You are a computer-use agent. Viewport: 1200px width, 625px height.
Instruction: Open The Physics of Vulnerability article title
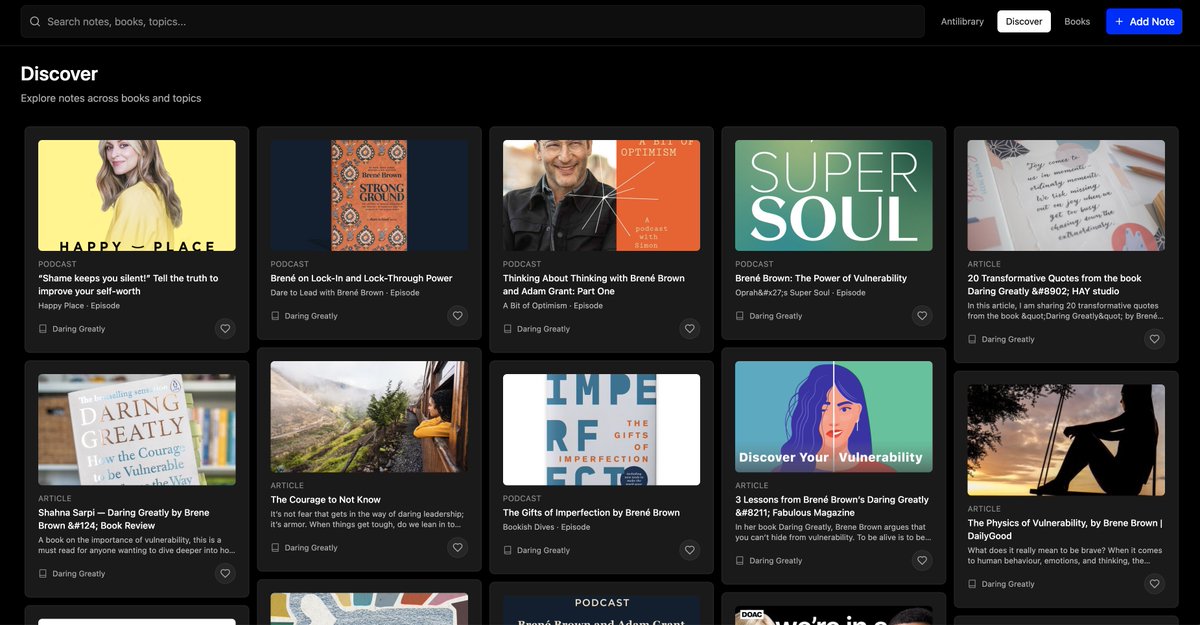[x=1064, y=529]
